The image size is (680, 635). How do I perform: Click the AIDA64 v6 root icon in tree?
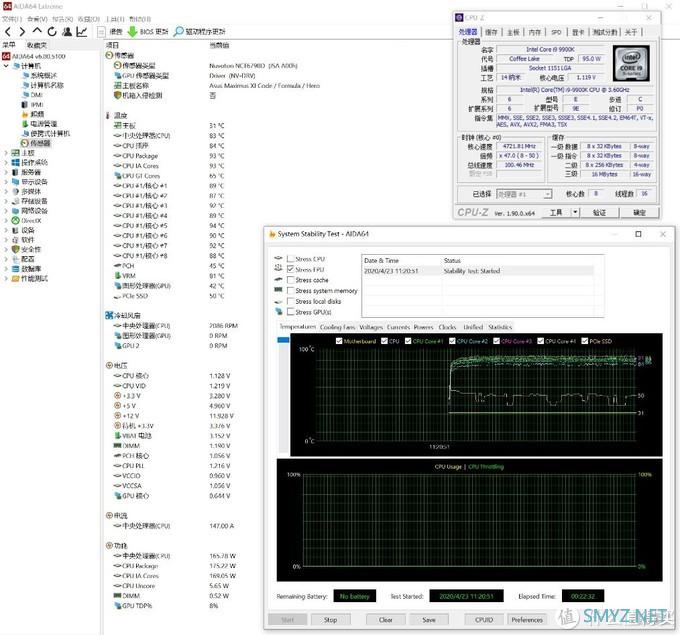coord(6,56)
